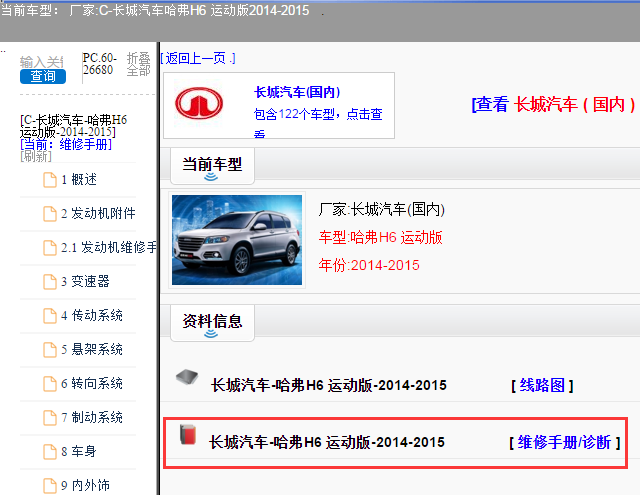Click the 长城汽车-哈弗H6 title in 维修手册 row
640x495 pixels.
pyautogui.click(x=327, y=442)
